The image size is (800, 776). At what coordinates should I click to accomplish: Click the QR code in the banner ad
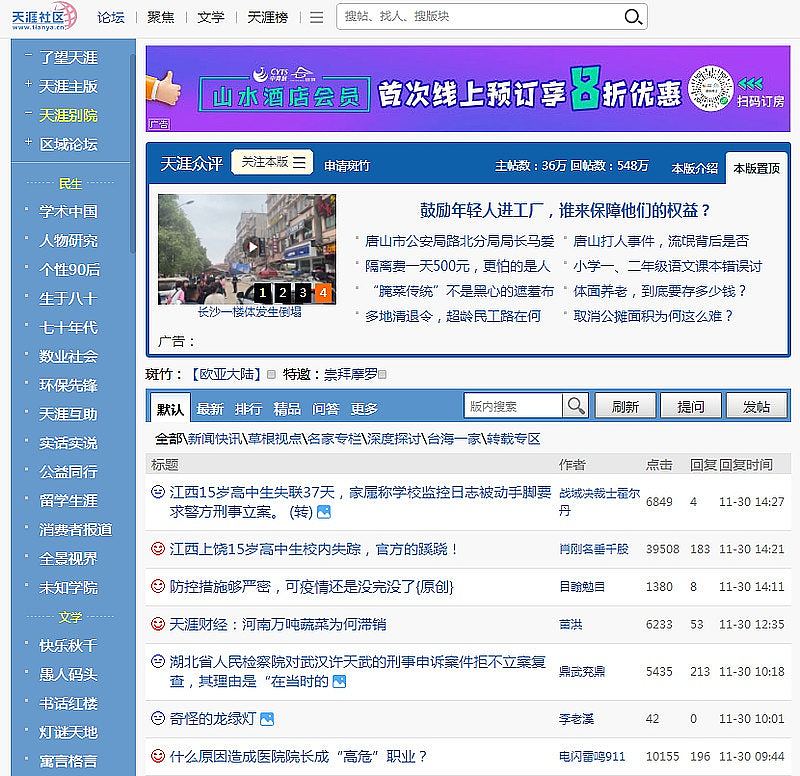pos(710,88)
